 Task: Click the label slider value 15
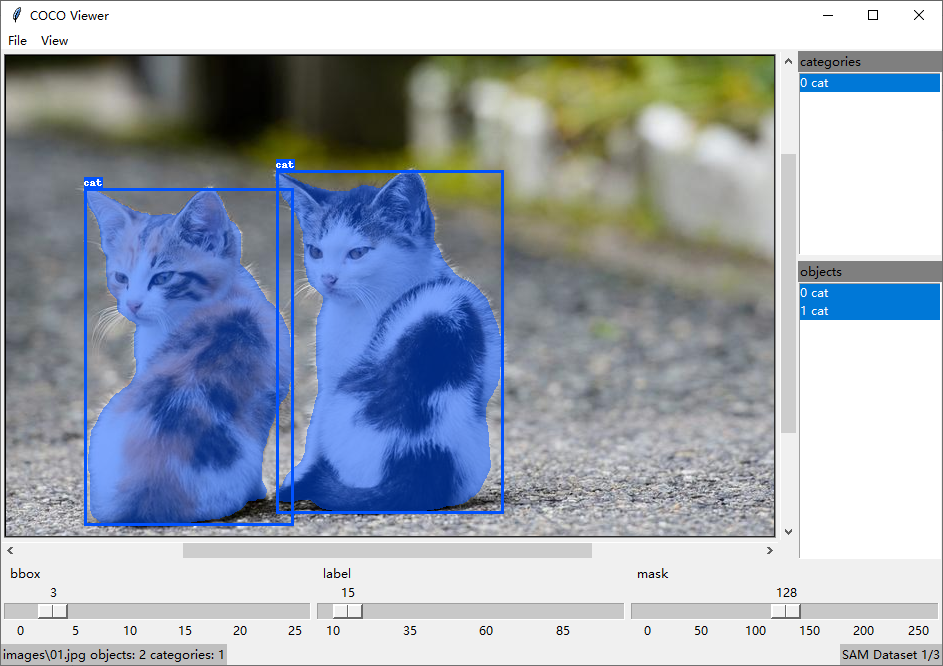[348, 593]
